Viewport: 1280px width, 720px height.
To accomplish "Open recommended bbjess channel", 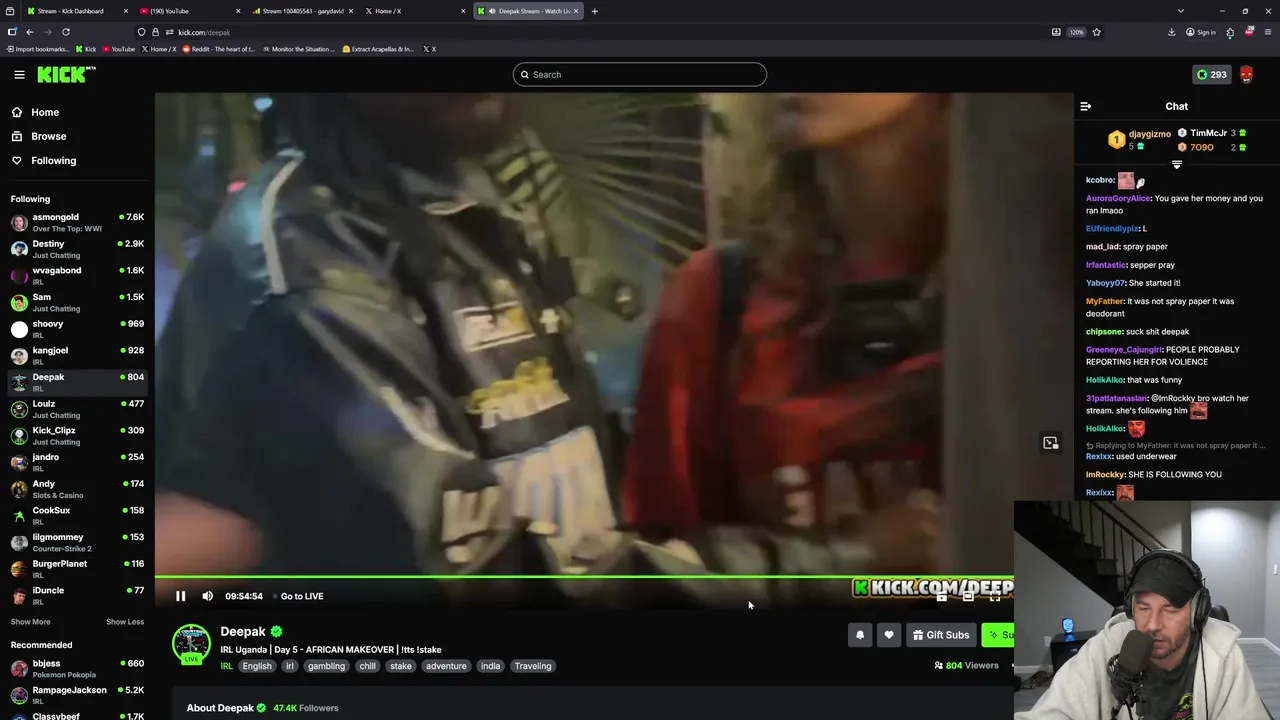I will pos(77,668).
